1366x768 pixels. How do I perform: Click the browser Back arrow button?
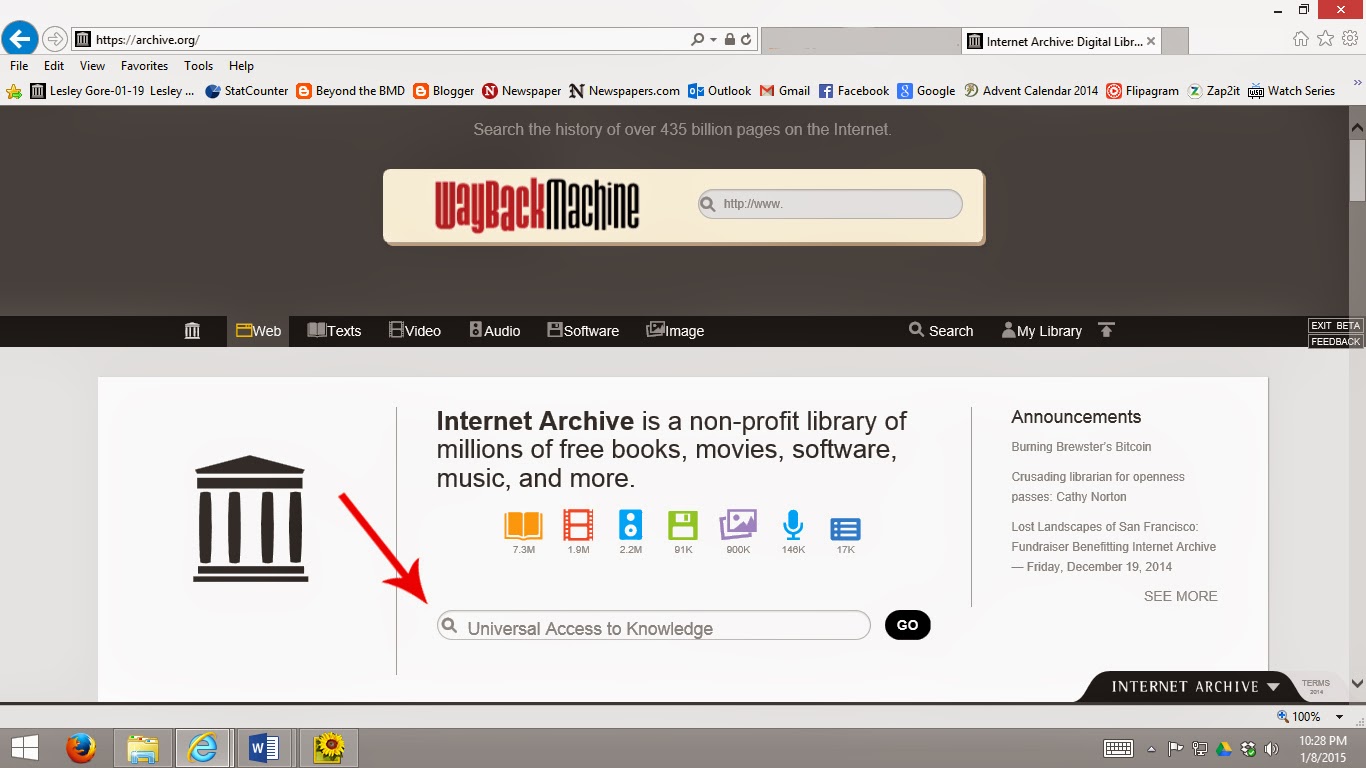point(20,39)
